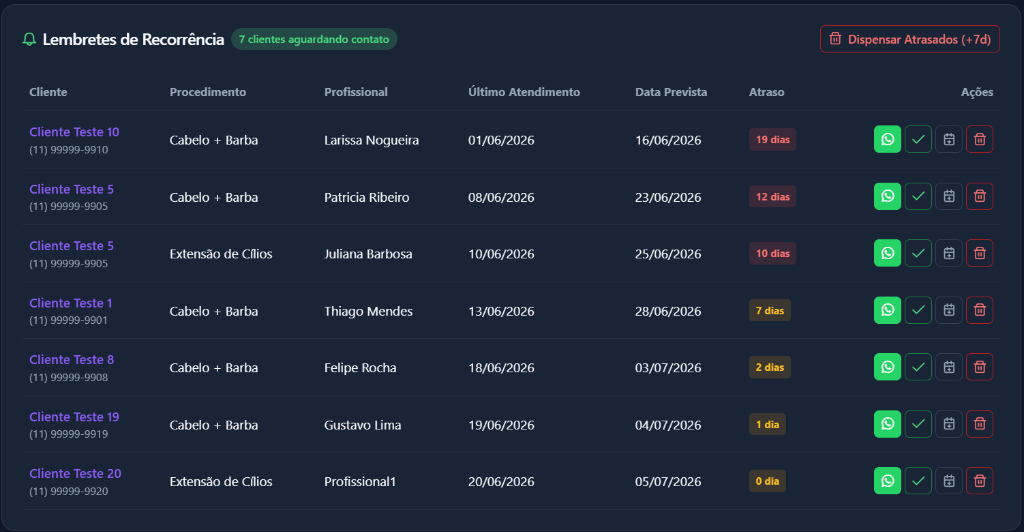1024x532 pixels.
Task: Send WhatsApp message to Cliente Teste 1
Action: pos(887,310)
